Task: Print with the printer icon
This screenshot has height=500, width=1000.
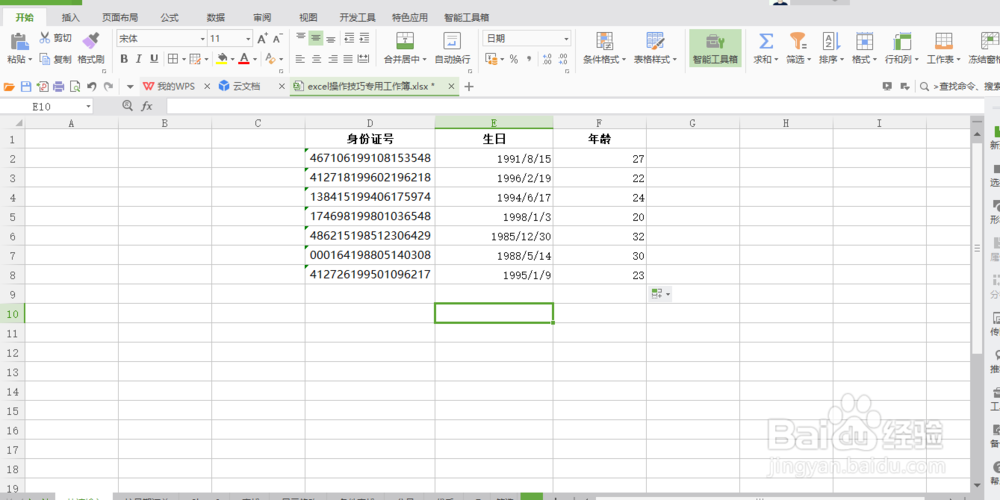Action: tap(59, 86)
